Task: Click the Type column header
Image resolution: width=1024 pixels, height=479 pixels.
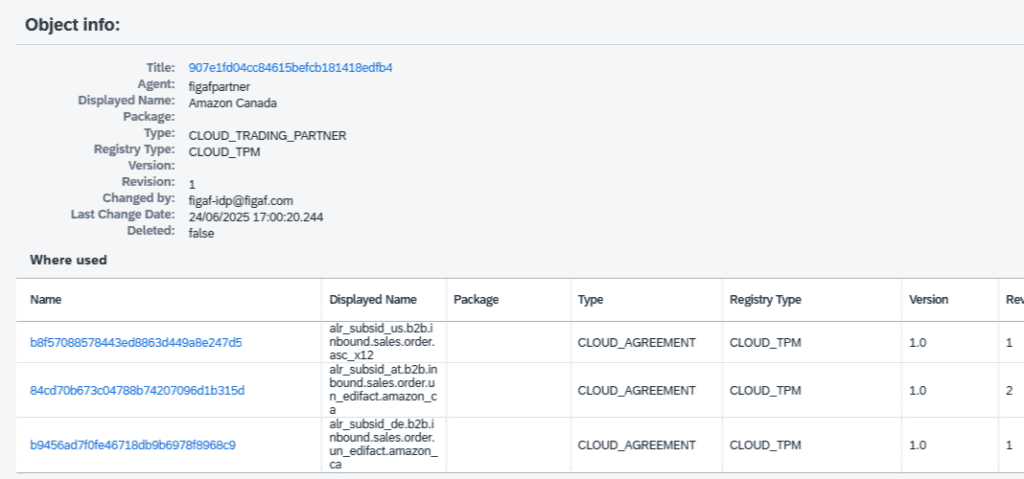Action: (x=590, y=300)
